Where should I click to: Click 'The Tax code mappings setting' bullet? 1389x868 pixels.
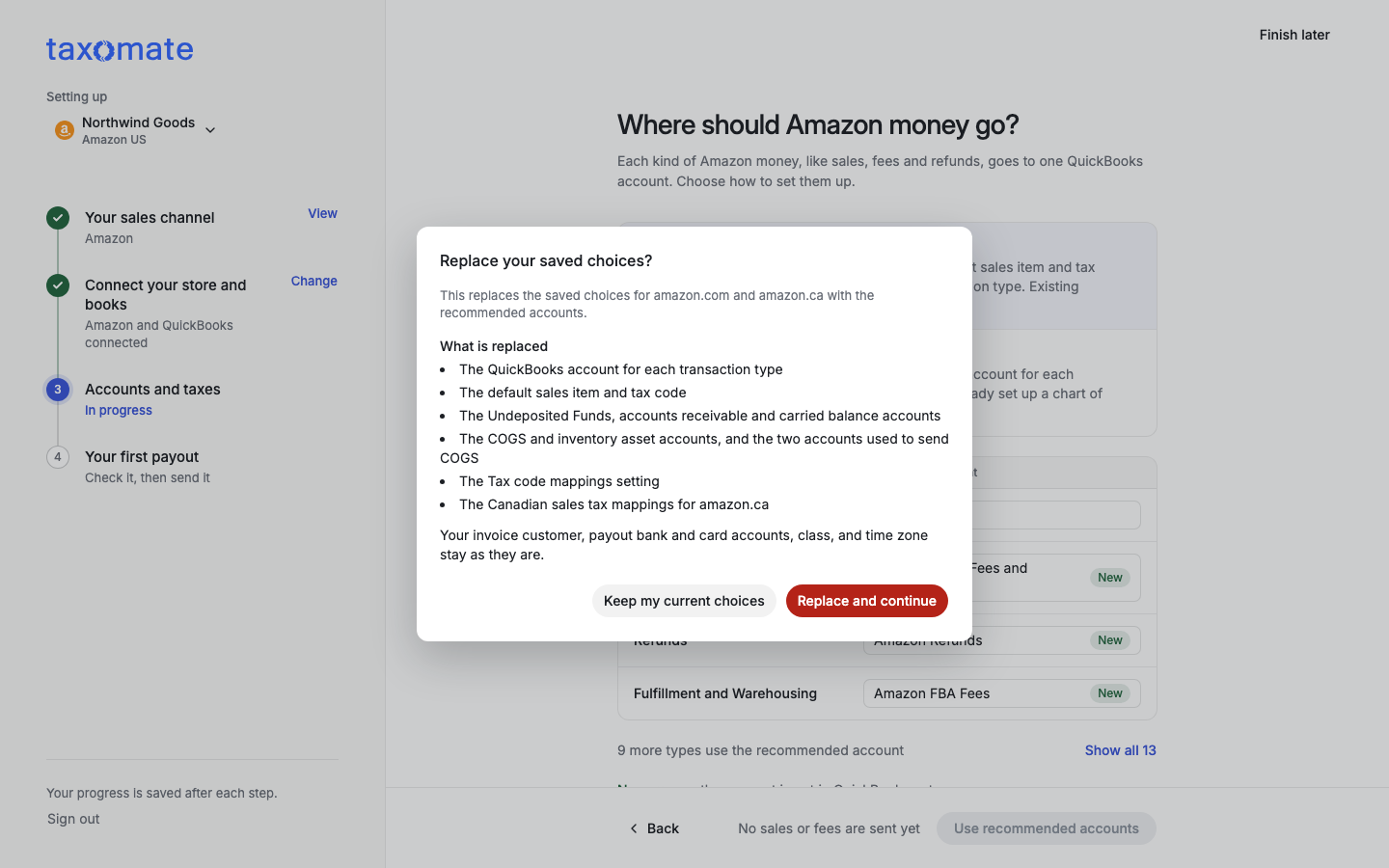pos(559,481)
